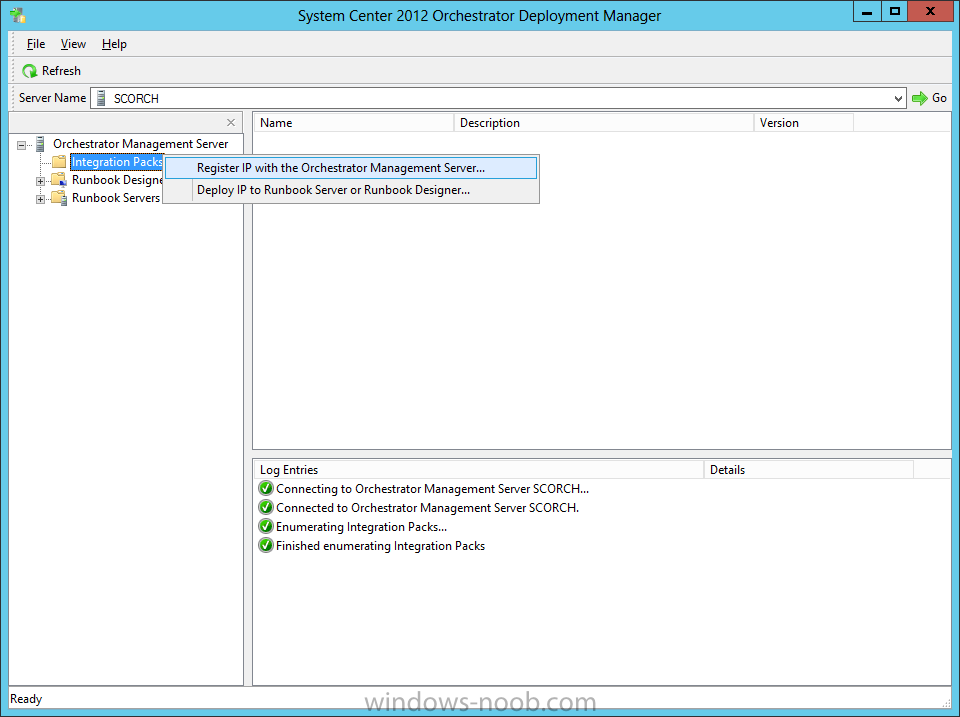Click checkmark icon beside 'Connecting to Orchestrator' entry
This screenshot has height=717, width=960.
(x=266, y=488)
